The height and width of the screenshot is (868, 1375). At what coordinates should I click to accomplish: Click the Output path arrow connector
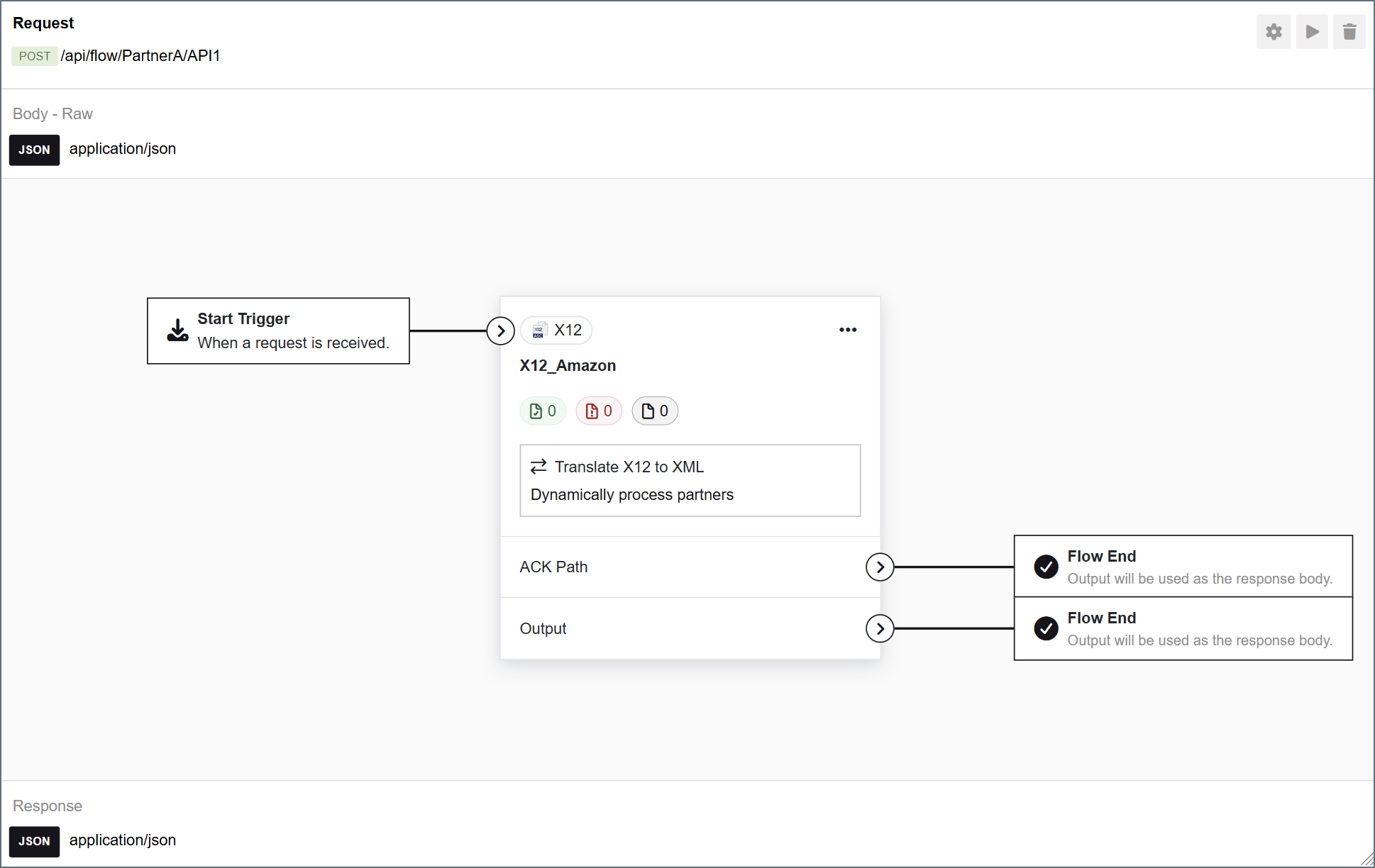tap(880, 629)
